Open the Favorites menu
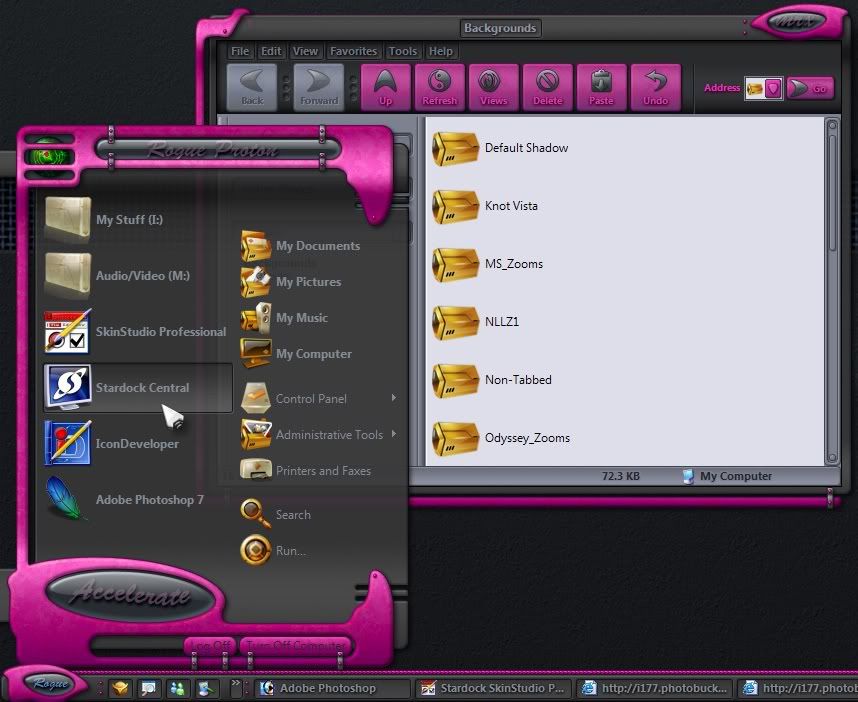Viewport: 858px width, 702px height. pos(353,51)
